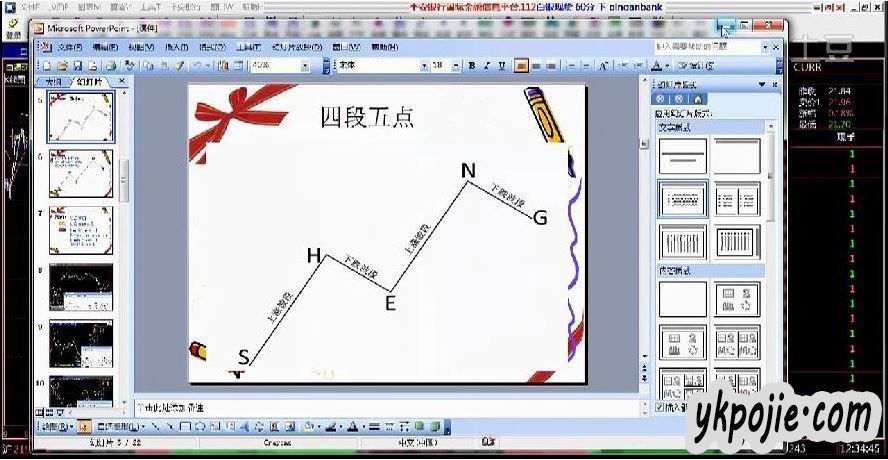Click the 自选图形 AutoShapes button
888x460 pixels.
116,426
